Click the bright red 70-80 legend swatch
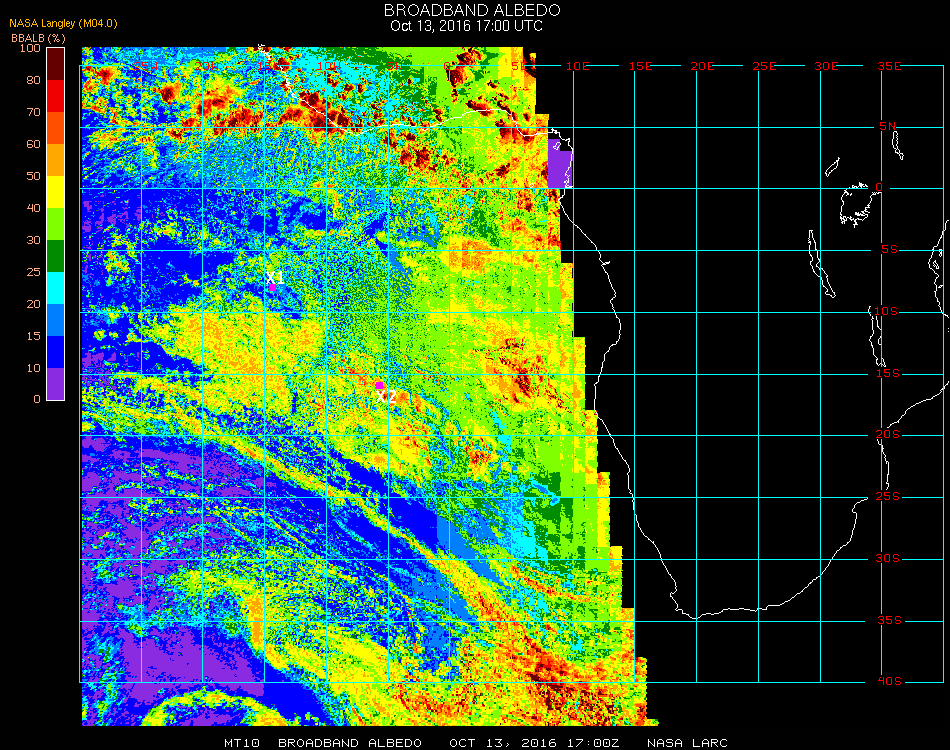 pyautogui.click(x=56, y=96)
